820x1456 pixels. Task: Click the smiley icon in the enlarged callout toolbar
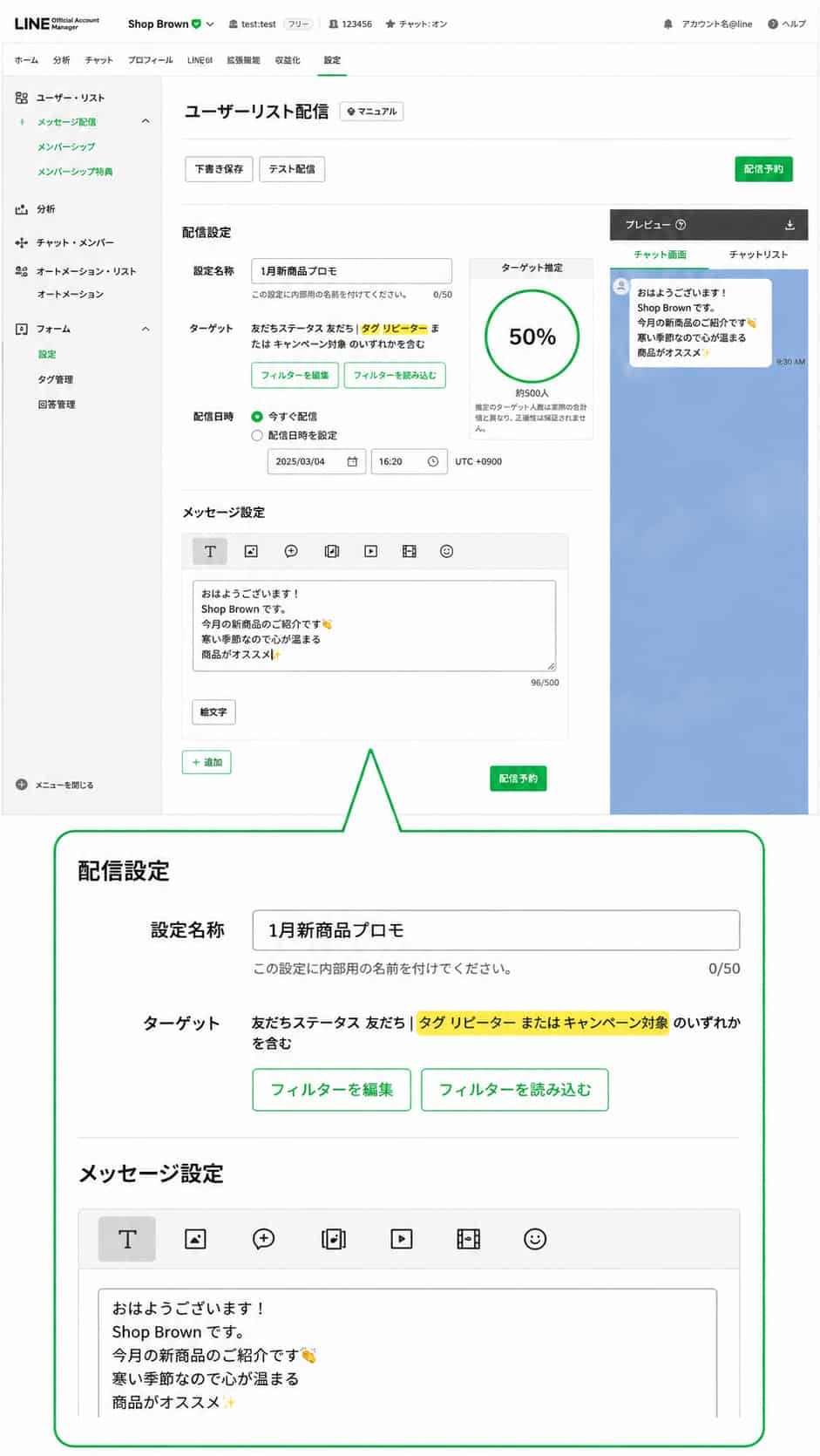[x=535, y=1239]
